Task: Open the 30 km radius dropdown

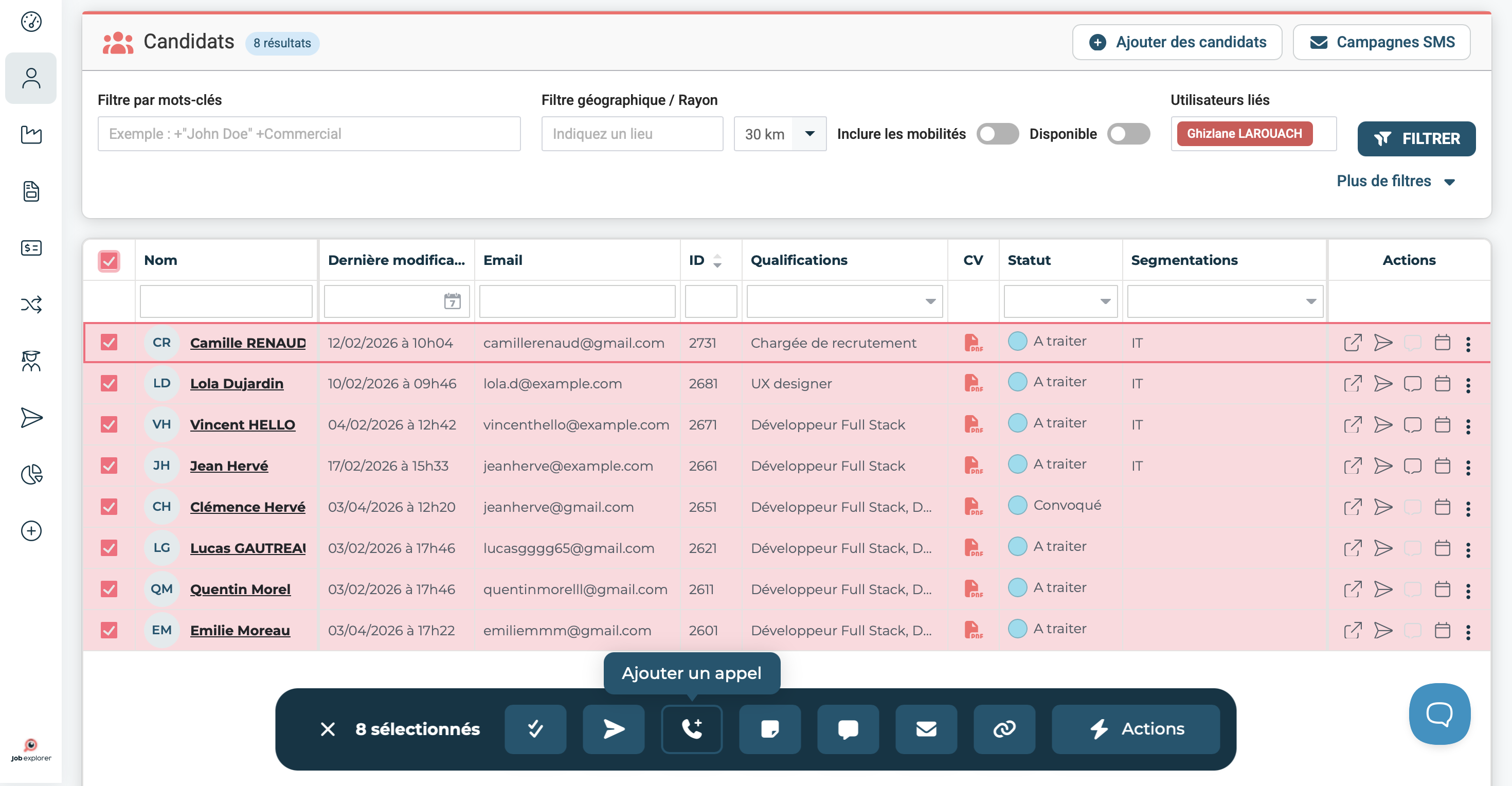Action: (780, 134)
